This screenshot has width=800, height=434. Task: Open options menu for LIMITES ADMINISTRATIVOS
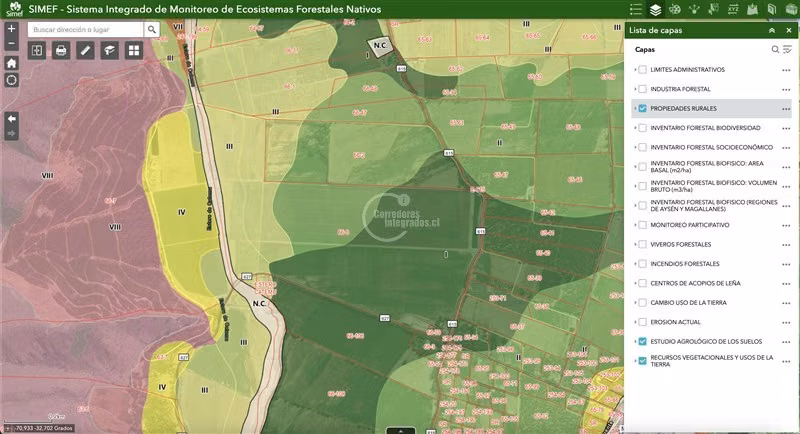coord(786,70)
